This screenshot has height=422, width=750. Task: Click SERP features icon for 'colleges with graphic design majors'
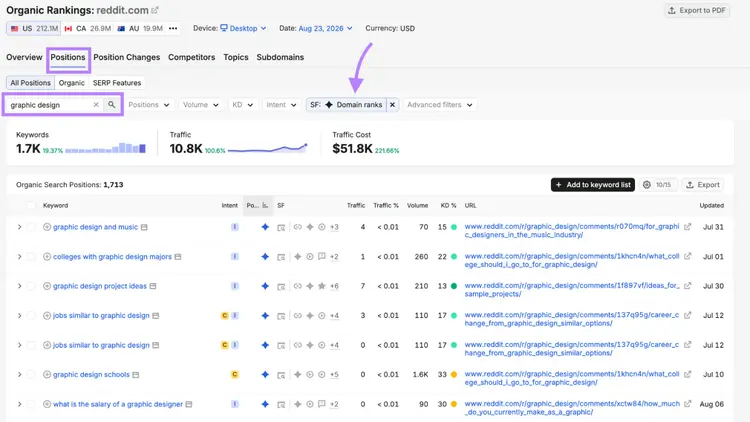click(x=281, y=257)
